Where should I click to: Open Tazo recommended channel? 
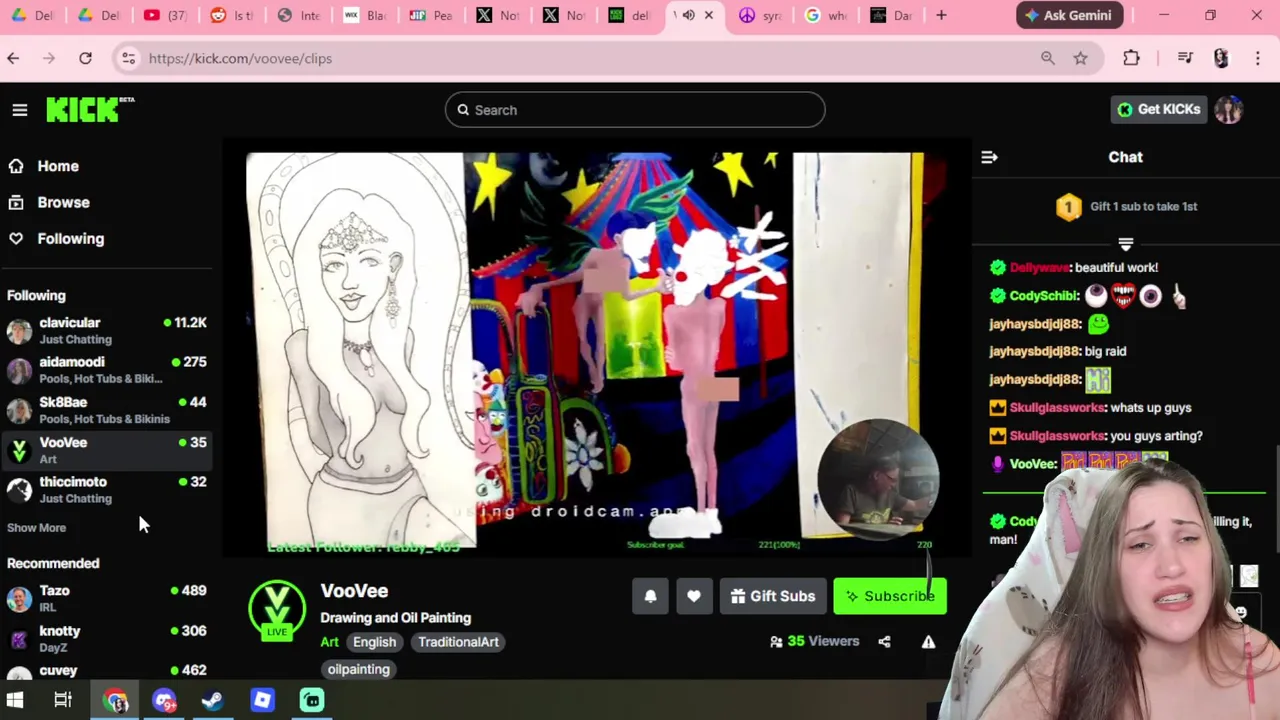tap(107, 598)
